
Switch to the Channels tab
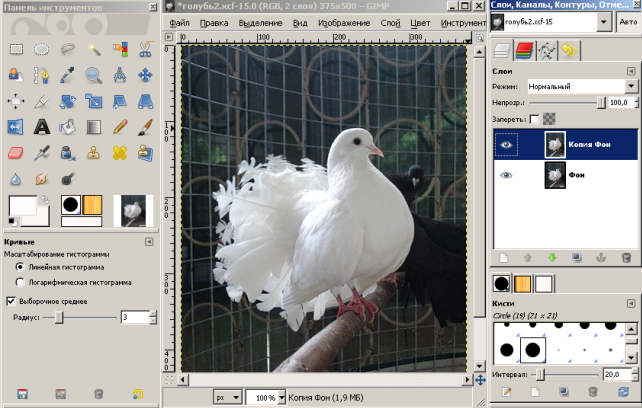click(x=524, y=50)
